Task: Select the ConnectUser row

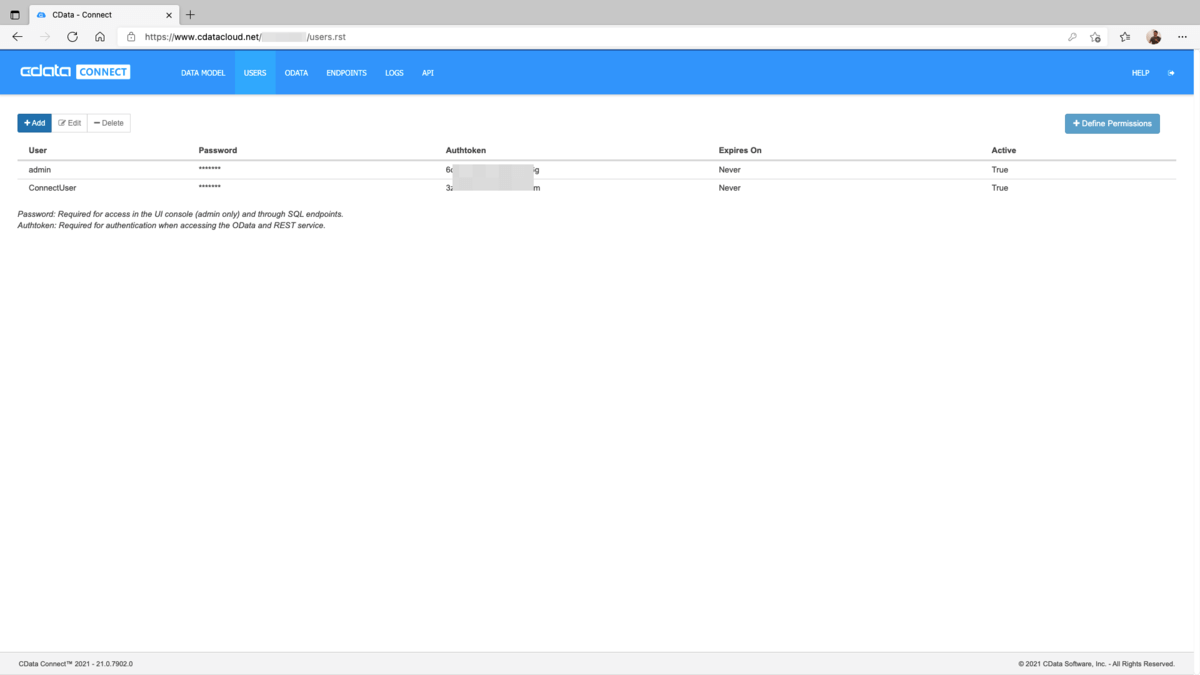Action: click(597, 188)
